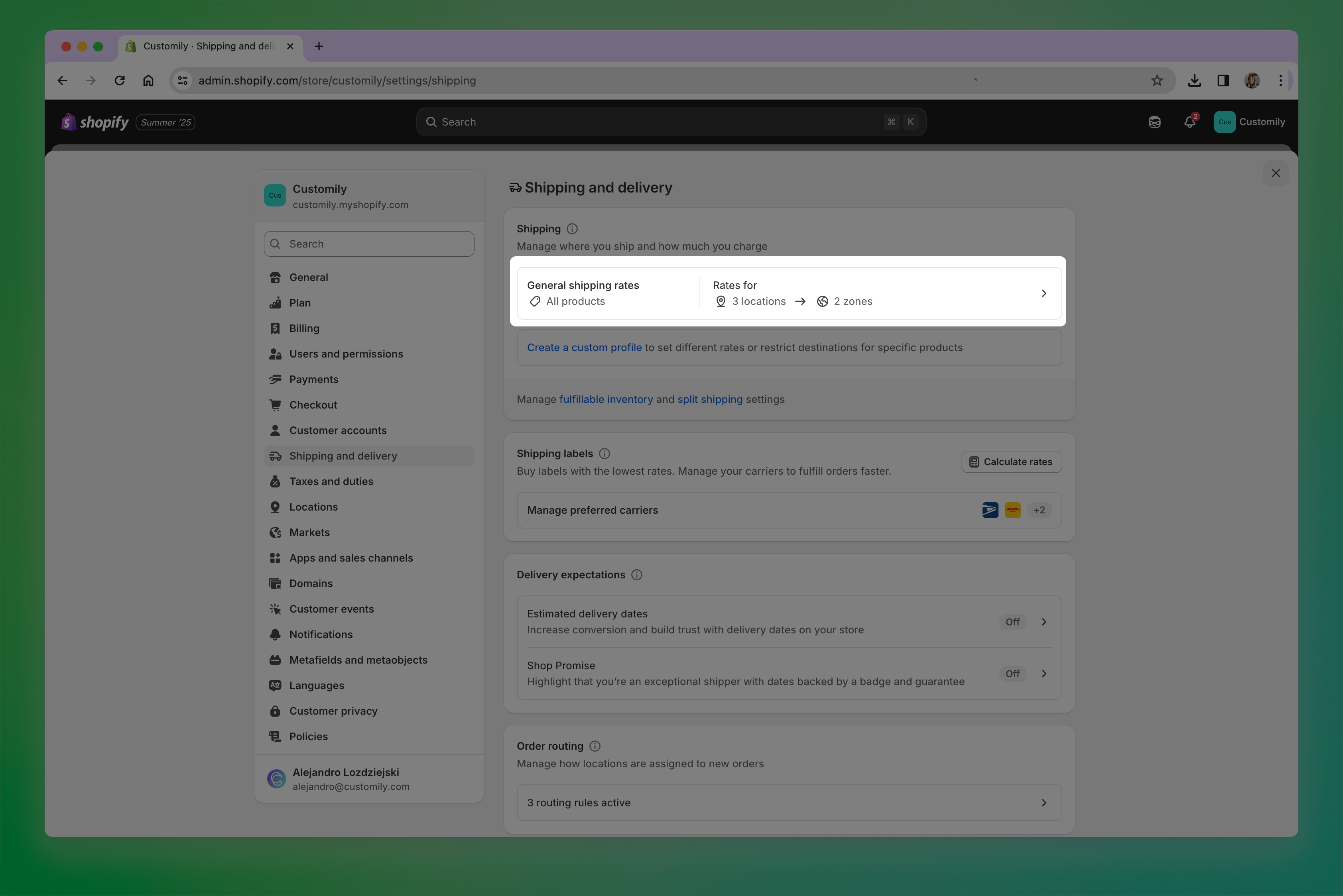
Task: Open the Sidekick assistant icon in top bar
Action: click(1154, 122)
